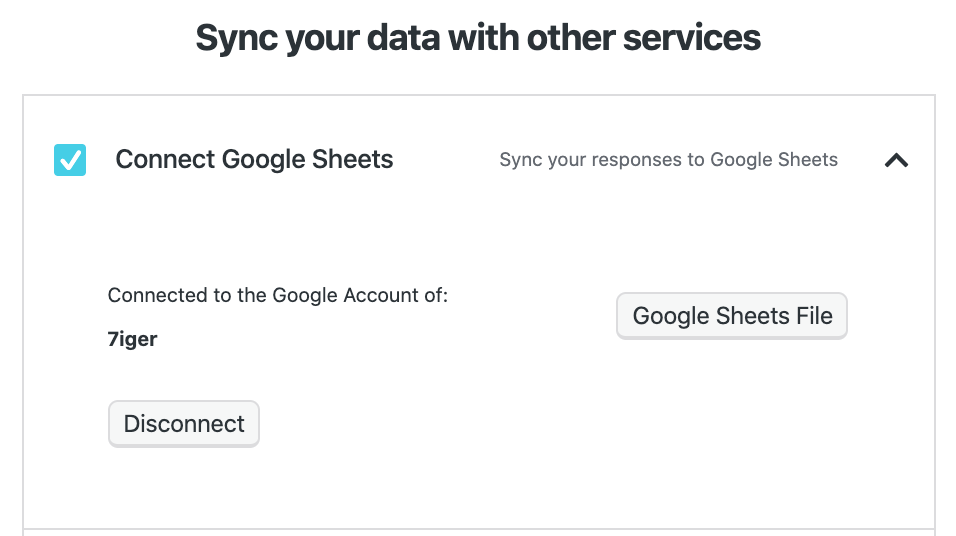The width and height of the screenshot is (956, 536).
Task: Click 'Sync your data with other services' heading
Action: (478, 38)
